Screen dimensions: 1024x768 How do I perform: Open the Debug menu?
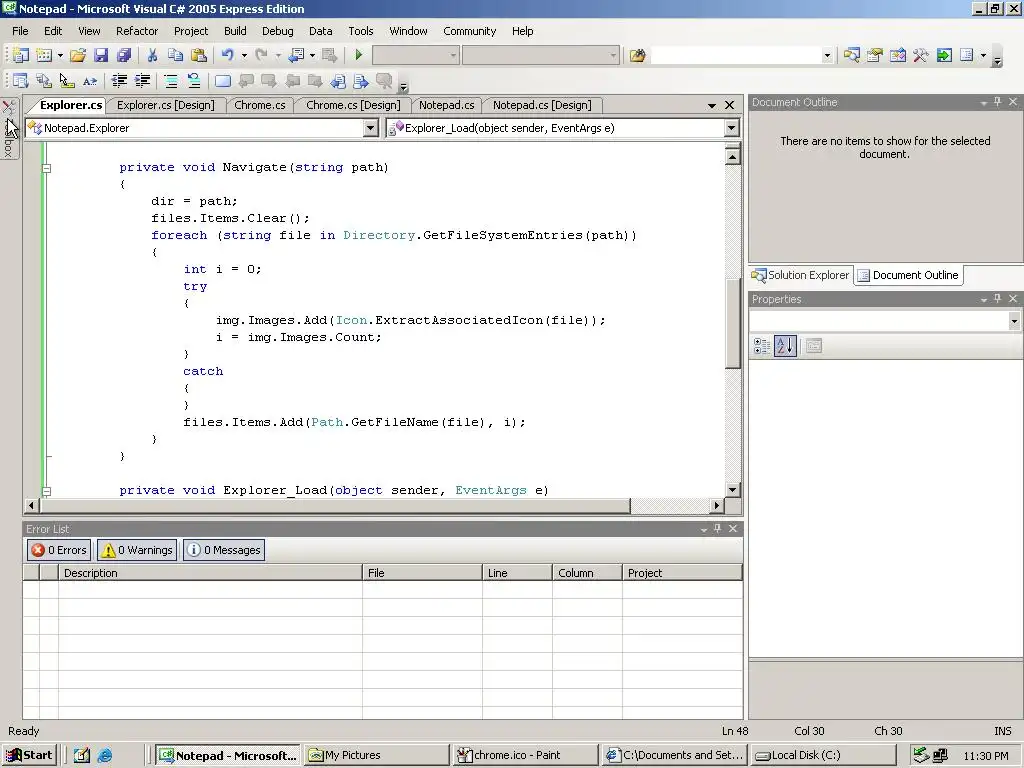click(278, 31)
